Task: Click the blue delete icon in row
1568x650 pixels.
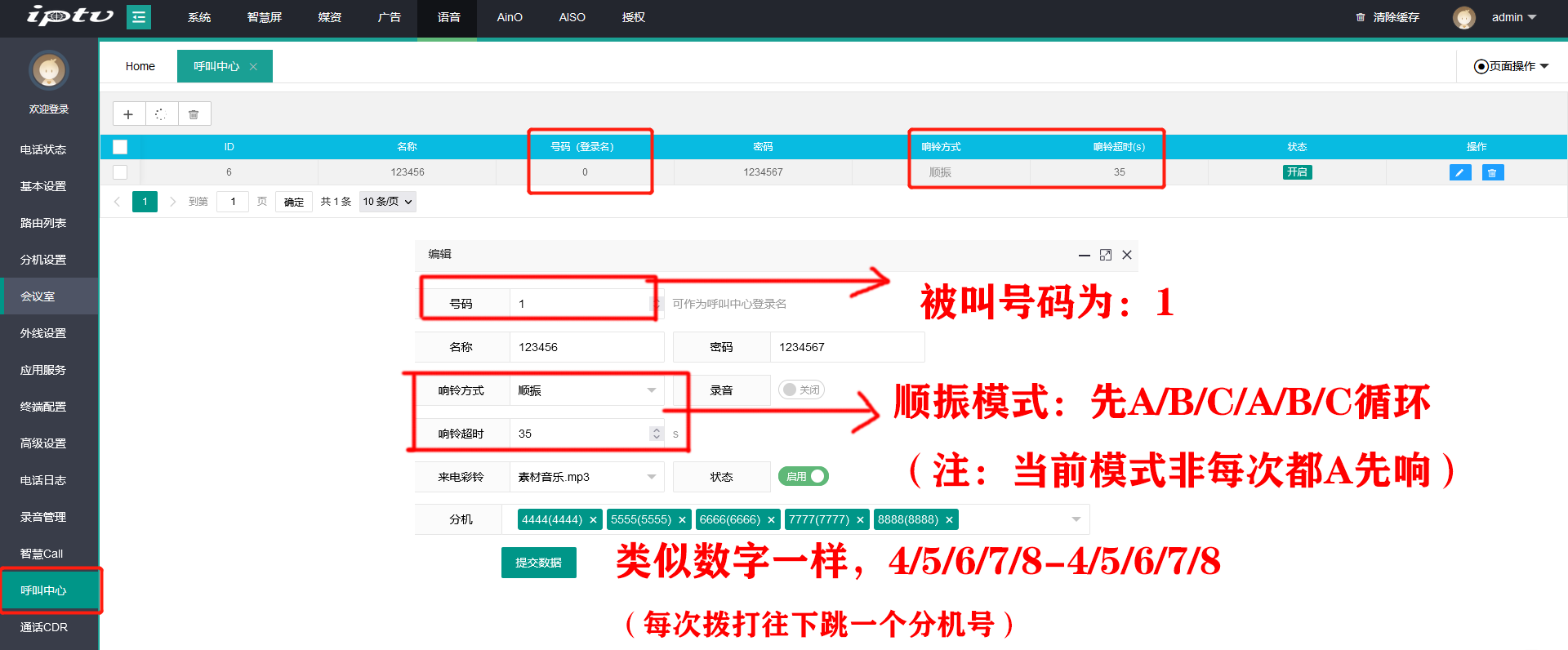Action: tap(1492, 172)
